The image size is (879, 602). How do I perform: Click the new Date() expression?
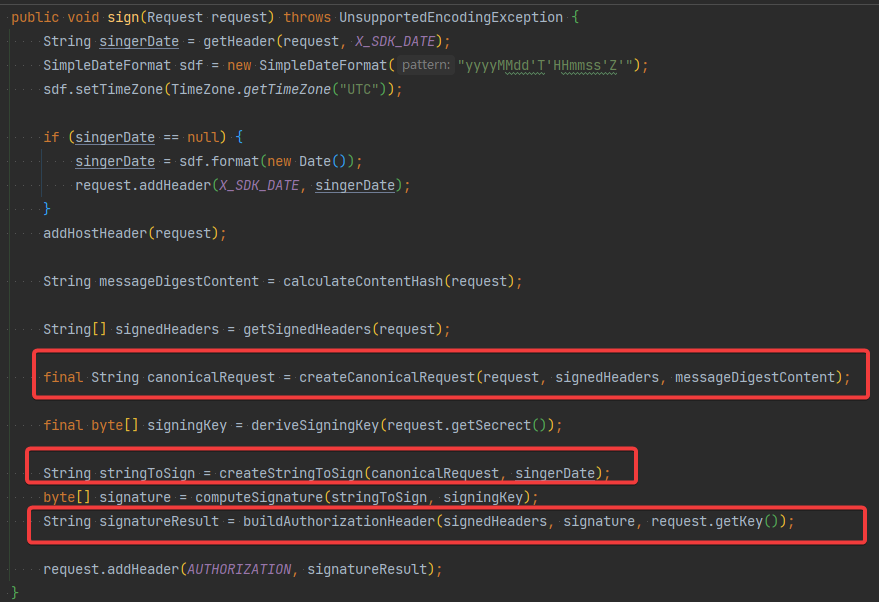point(307,161)
